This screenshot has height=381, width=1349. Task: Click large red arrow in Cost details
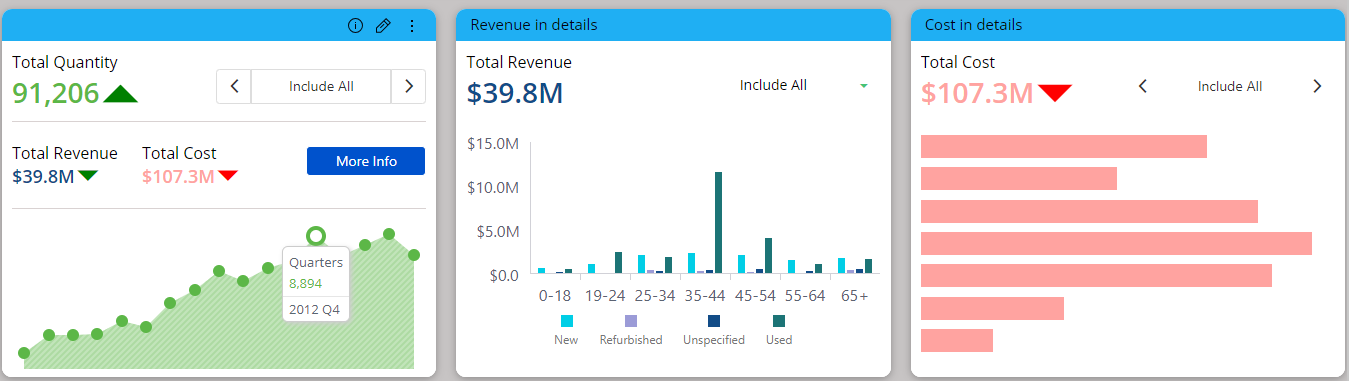pos(1055,93)
